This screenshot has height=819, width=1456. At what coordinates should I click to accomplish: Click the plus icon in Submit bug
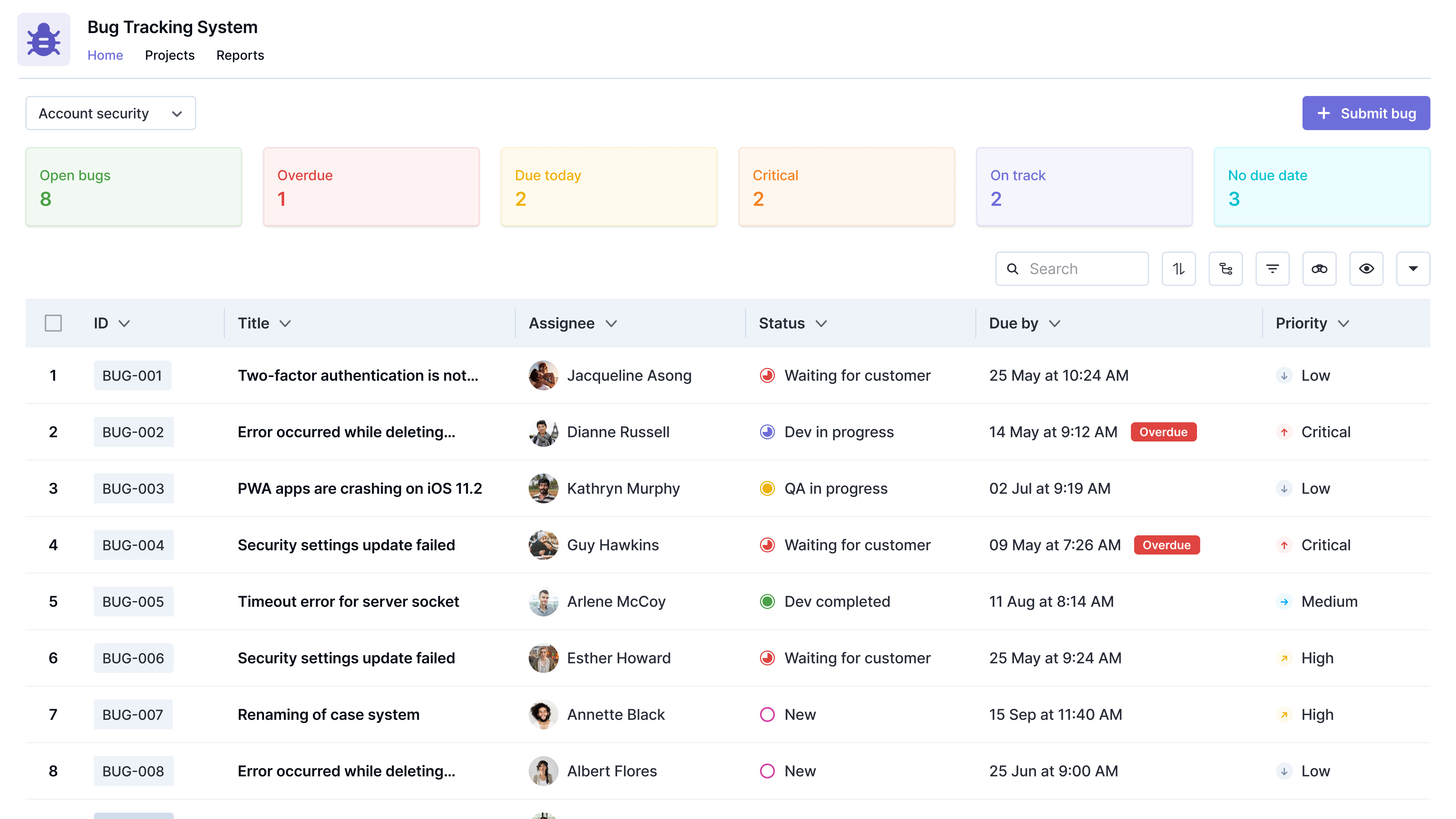[1324, 113]
